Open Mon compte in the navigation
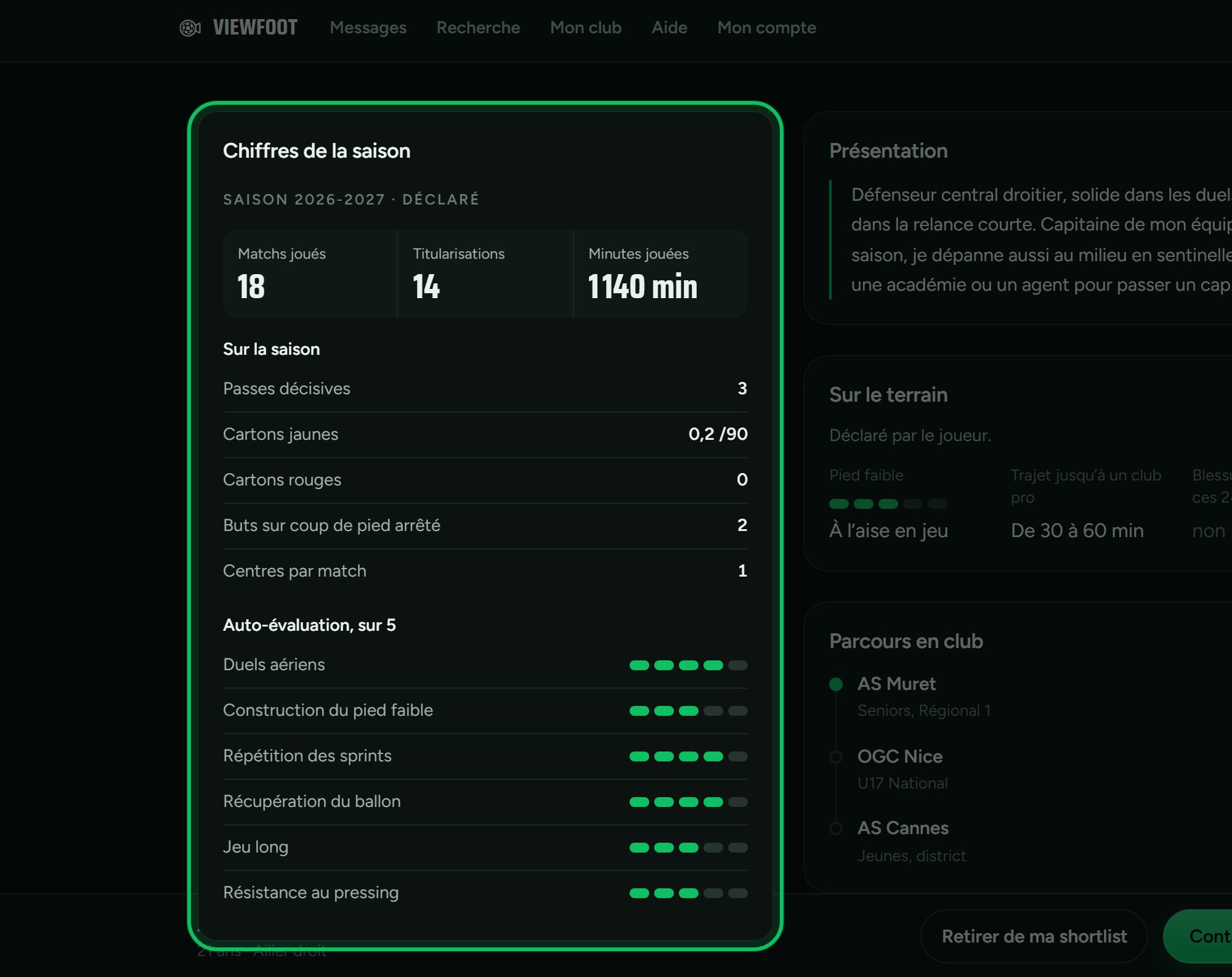Viewport: 1232px width, 977px height. coord(766,28)
